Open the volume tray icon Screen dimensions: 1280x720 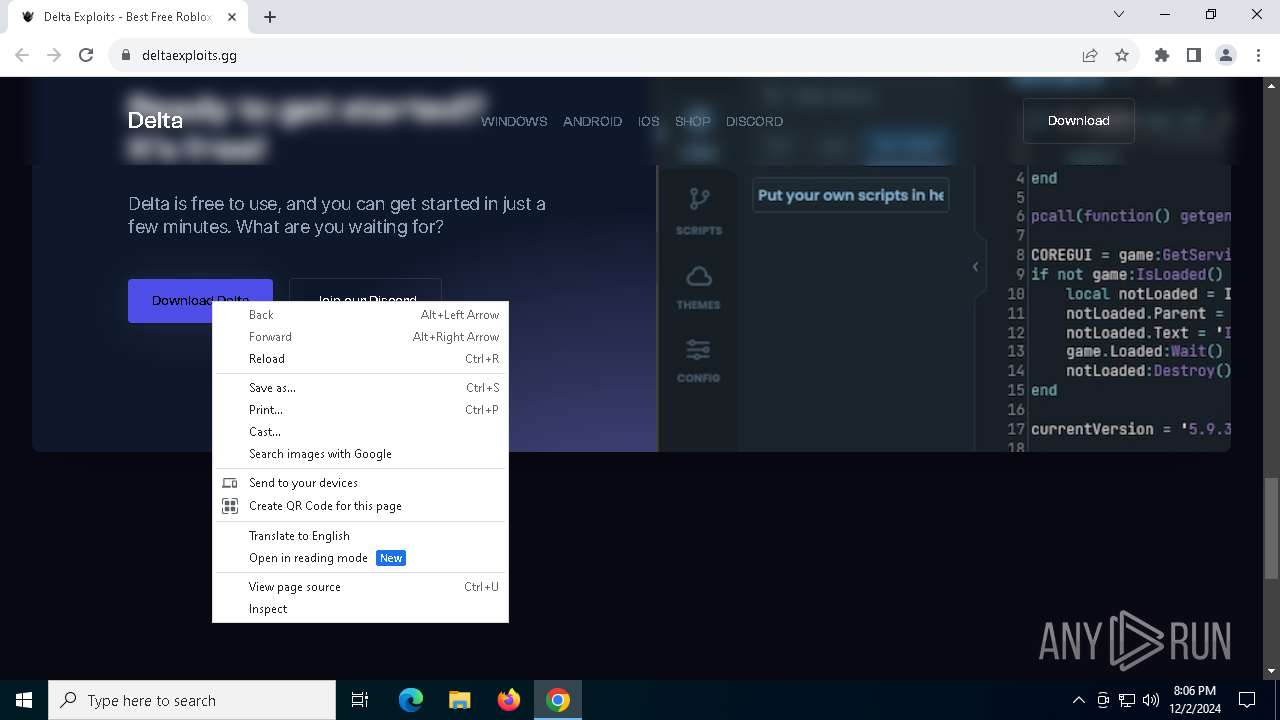click(x=1151, y=700)
